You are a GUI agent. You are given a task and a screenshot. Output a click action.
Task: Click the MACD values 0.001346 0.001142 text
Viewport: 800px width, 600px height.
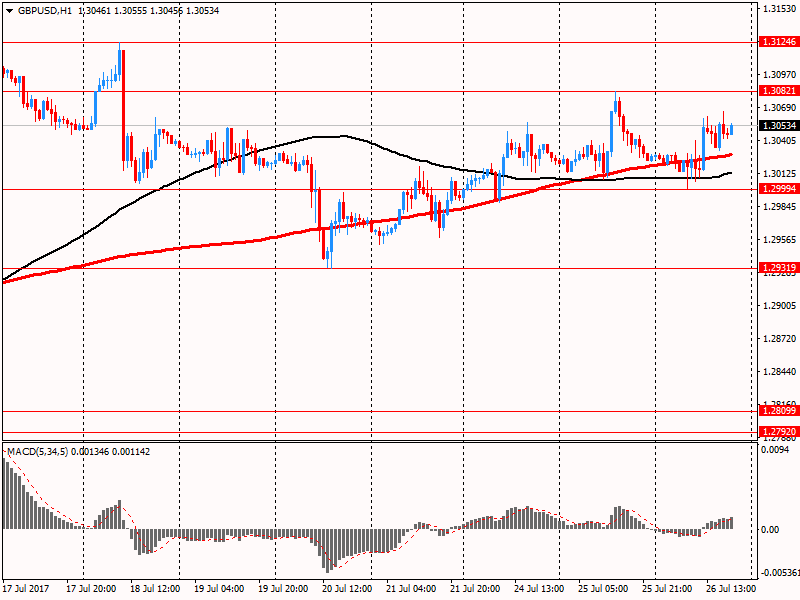[111, 452]
